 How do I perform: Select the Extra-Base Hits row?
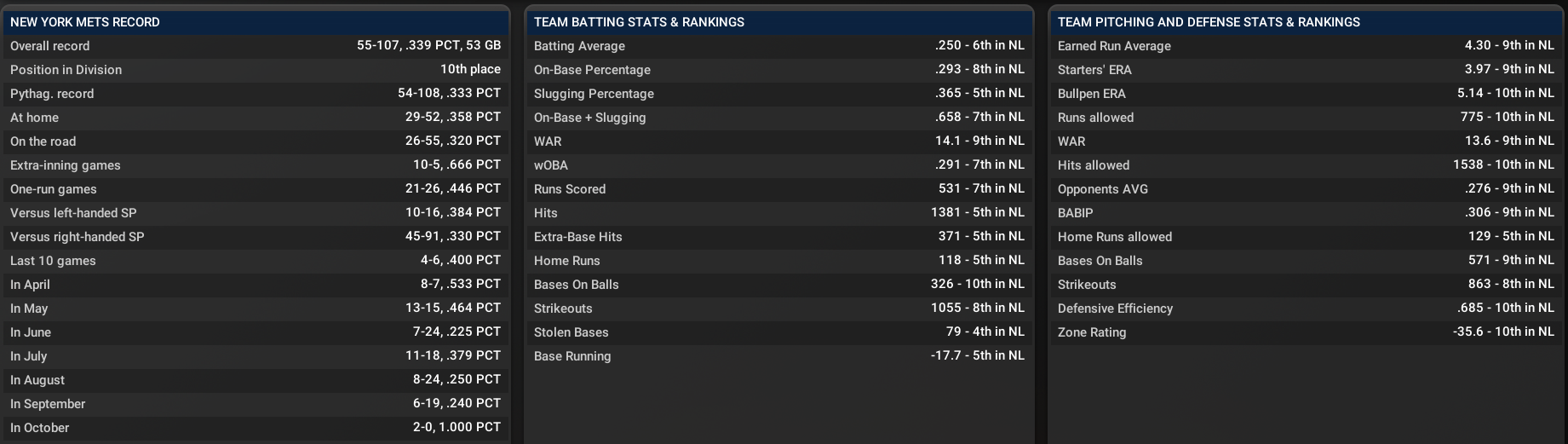[x=779, y=237]
